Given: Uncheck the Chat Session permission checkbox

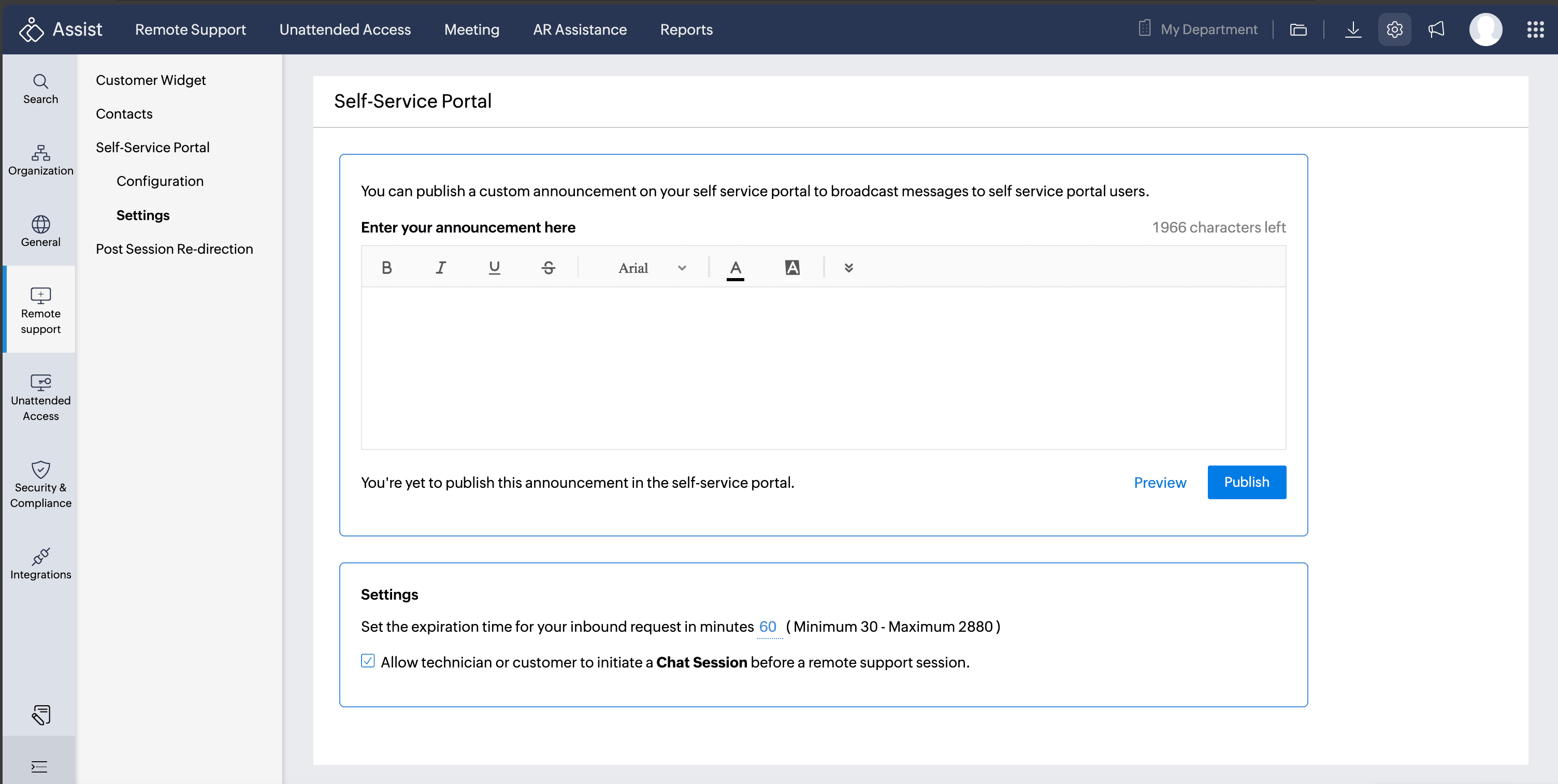Looking at the screenshot, I should tap(368, 661).
